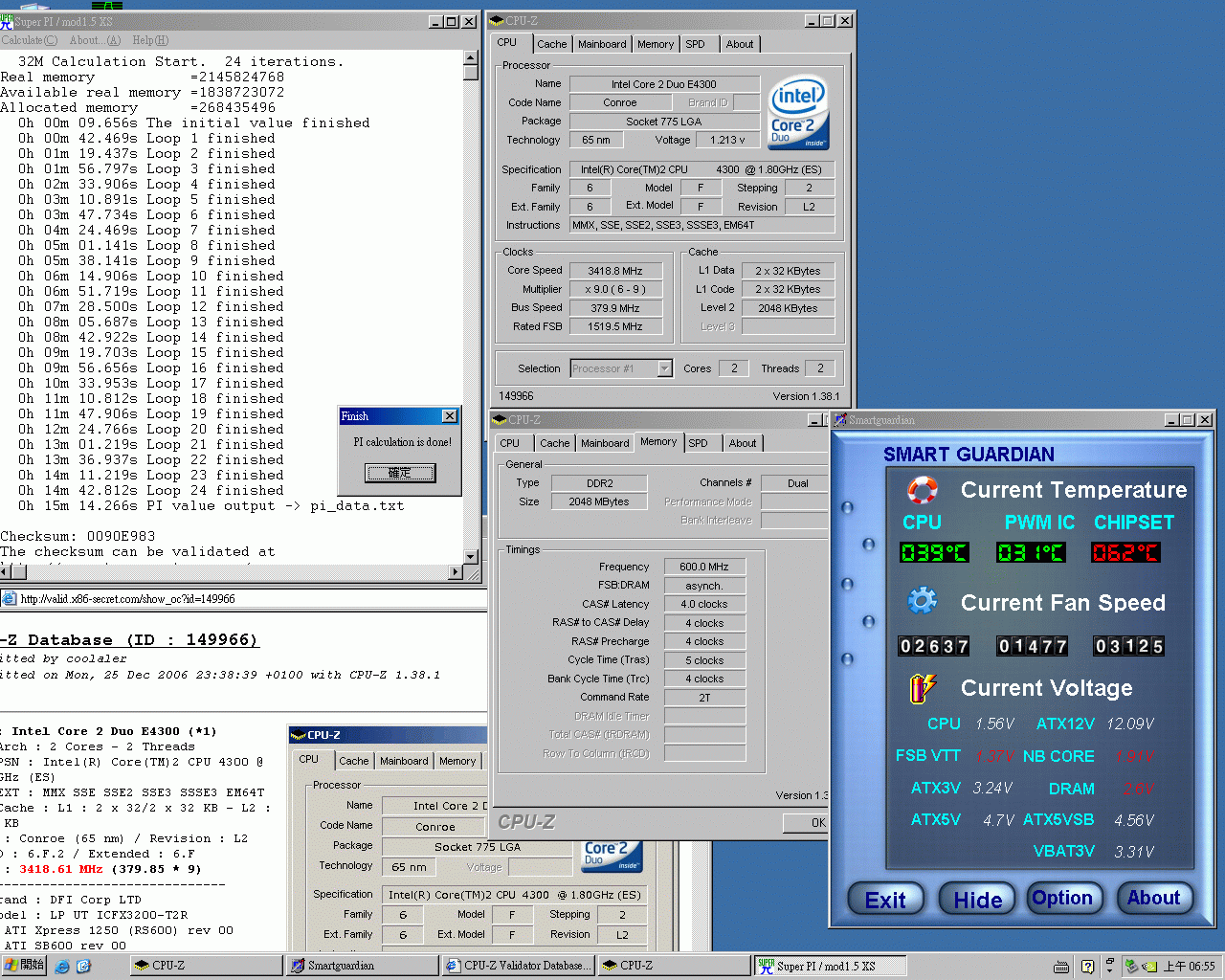Click Super PI horizontal scrollbar right arrow

[456, 572]
